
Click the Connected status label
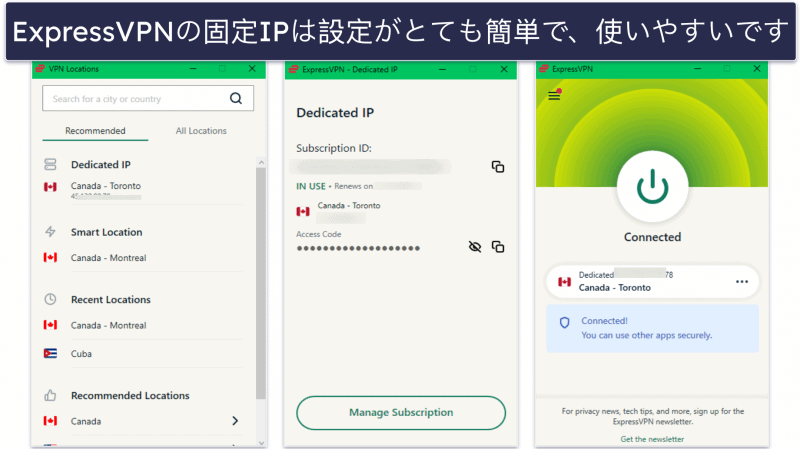(x=653, y=237)
